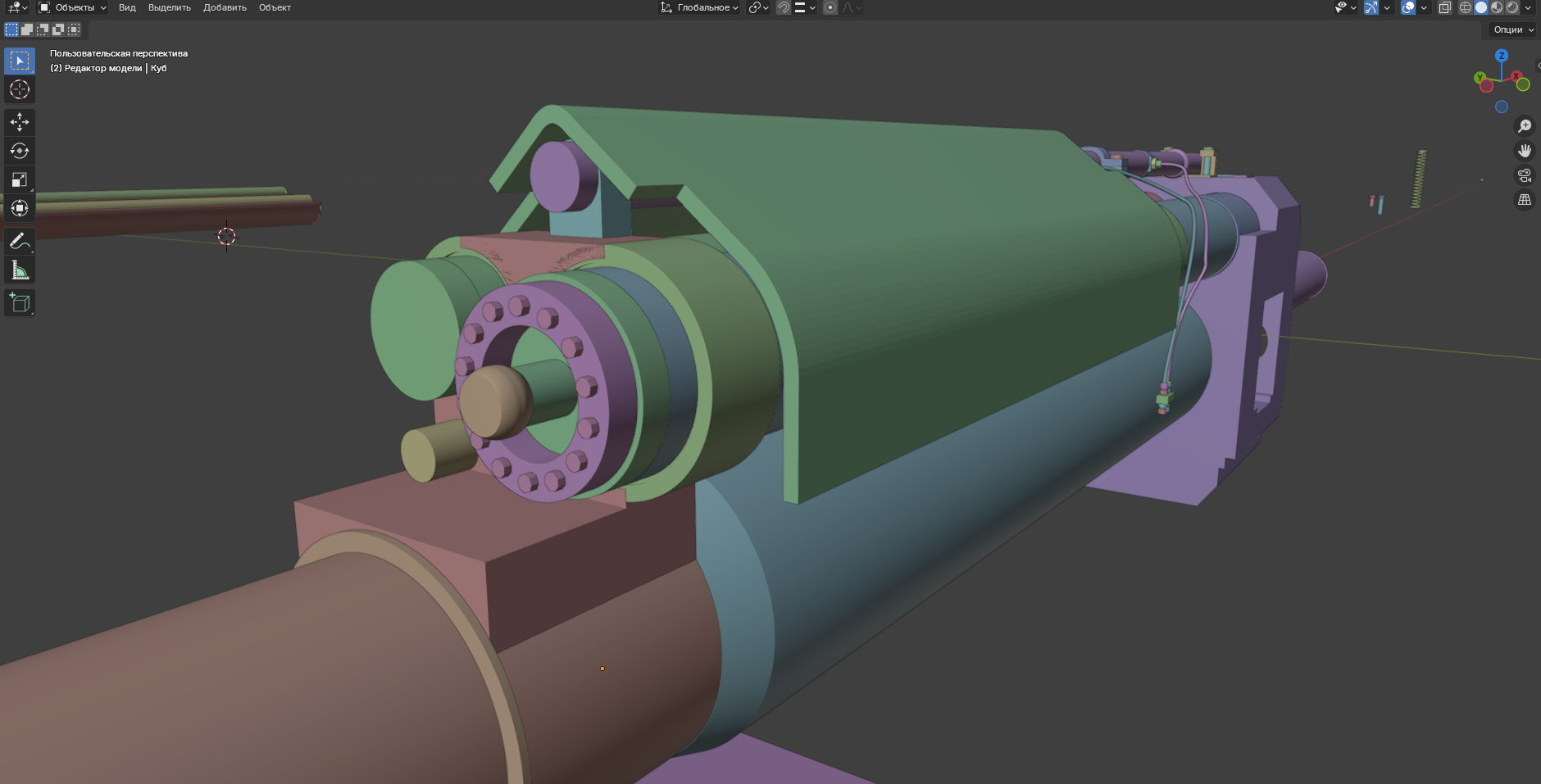1541x784 pixels.
Task: Switch to rendered shading
Action: (x=1512, y=7)
